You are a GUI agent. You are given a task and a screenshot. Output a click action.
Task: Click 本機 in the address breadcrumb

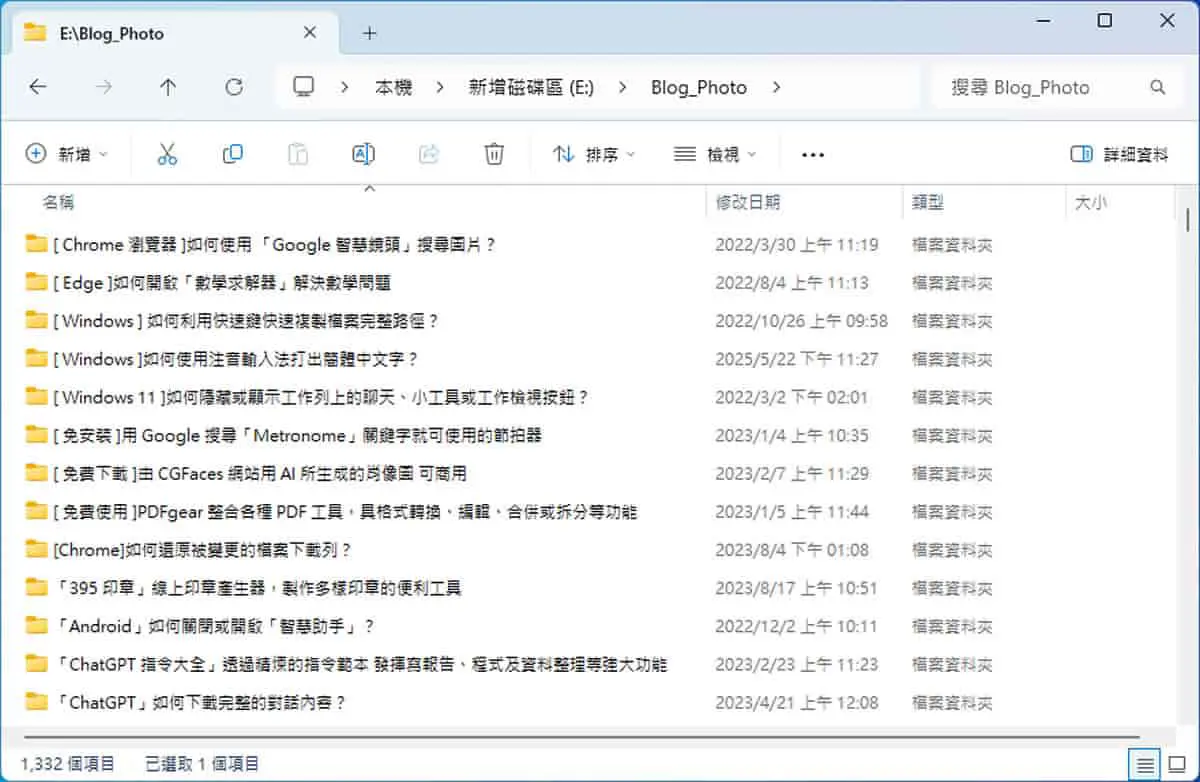pyautogui.click(x=393, y=87)
